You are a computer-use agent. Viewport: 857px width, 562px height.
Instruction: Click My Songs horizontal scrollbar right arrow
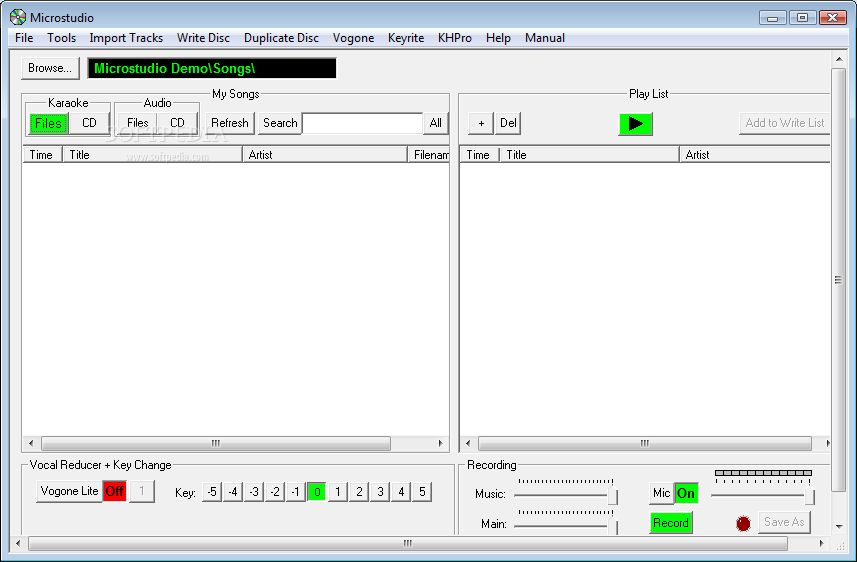point(441,443)
